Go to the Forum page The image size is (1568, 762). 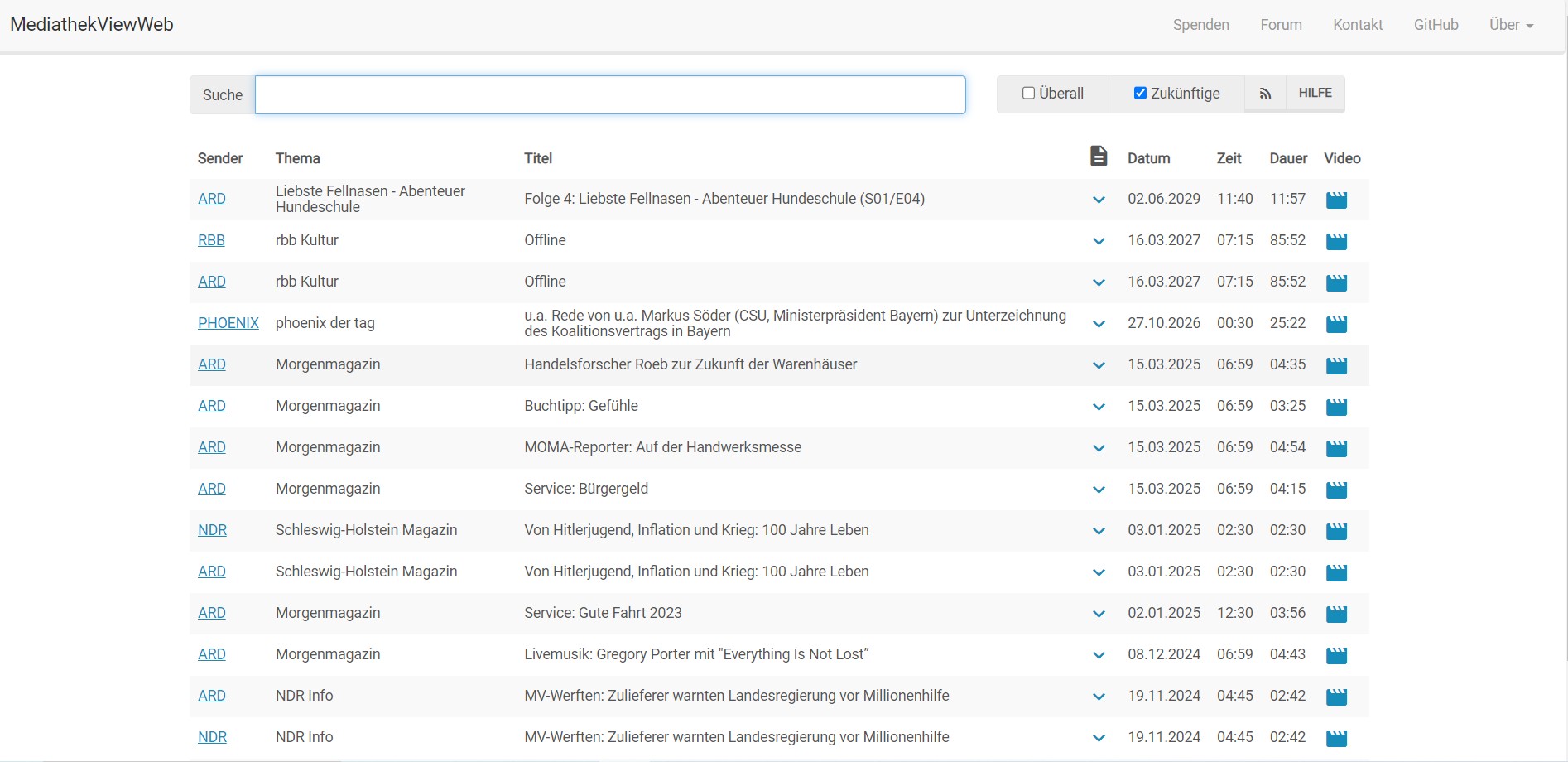tap(1281, 25)
